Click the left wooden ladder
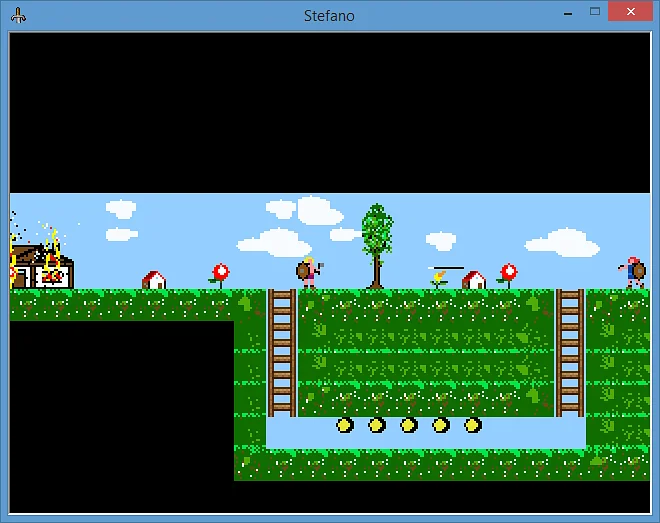The width and height of the screenshot is (660, 523). pos(282,353)
